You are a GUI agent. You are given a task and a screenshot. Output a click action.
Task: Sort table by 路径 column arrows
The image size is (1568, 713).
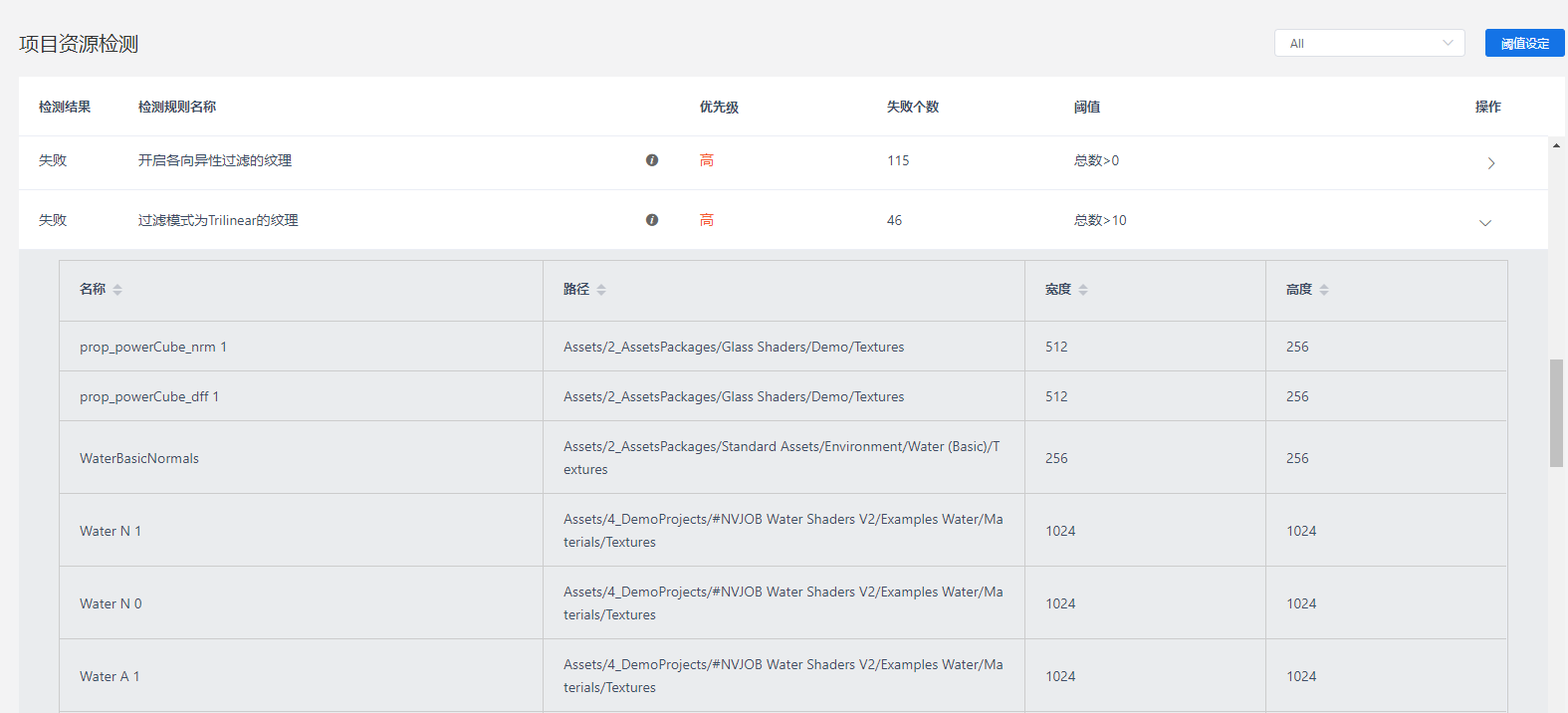click(x=601, y=290)
